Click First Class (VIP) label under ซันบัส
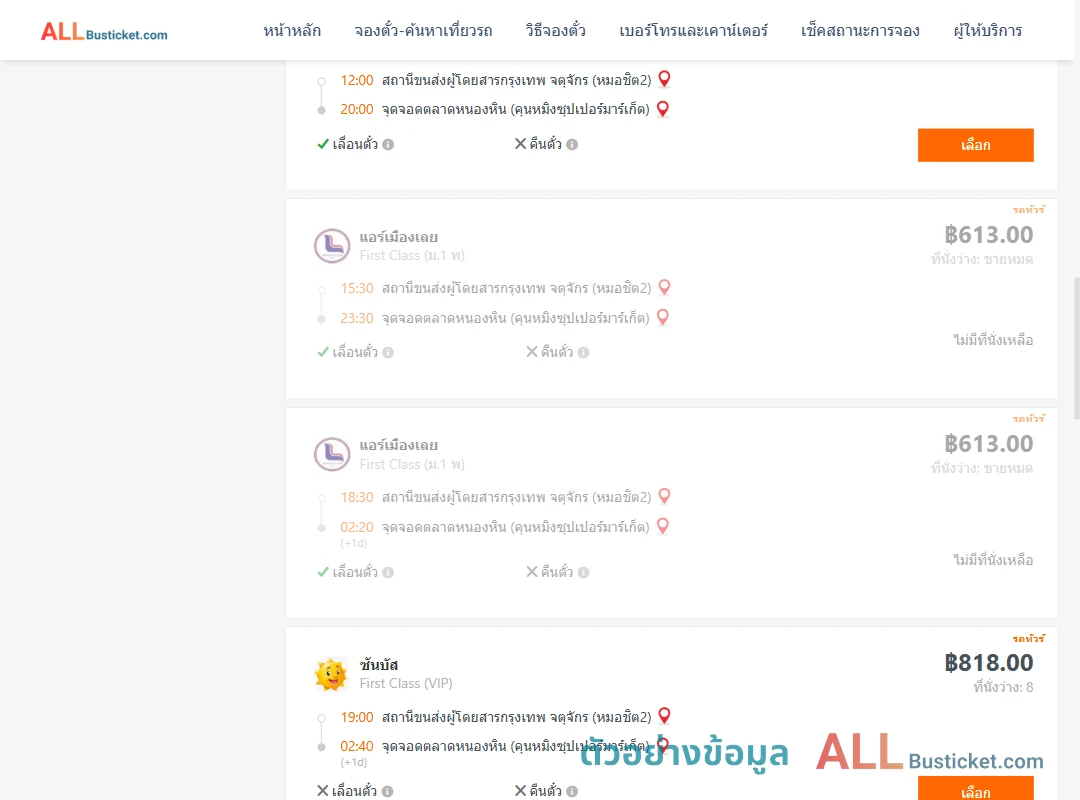 click(406, 684)
